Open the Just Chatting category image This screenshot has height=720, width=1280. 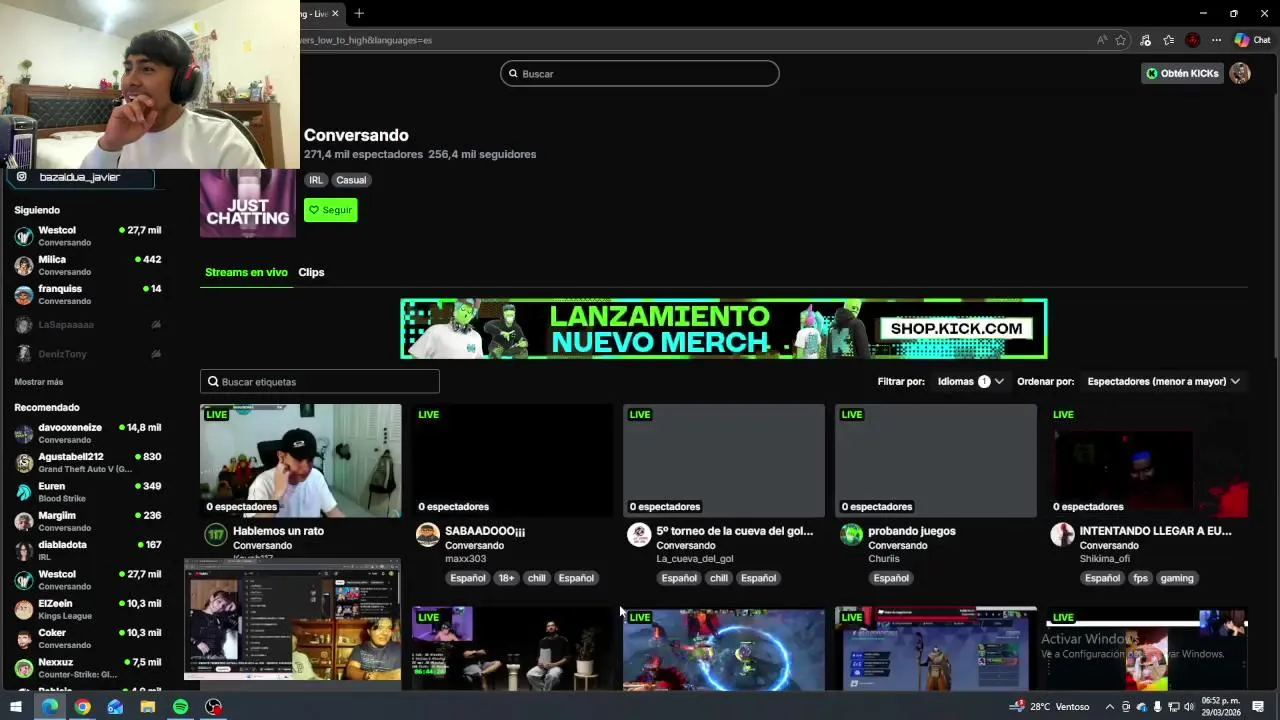248,203
